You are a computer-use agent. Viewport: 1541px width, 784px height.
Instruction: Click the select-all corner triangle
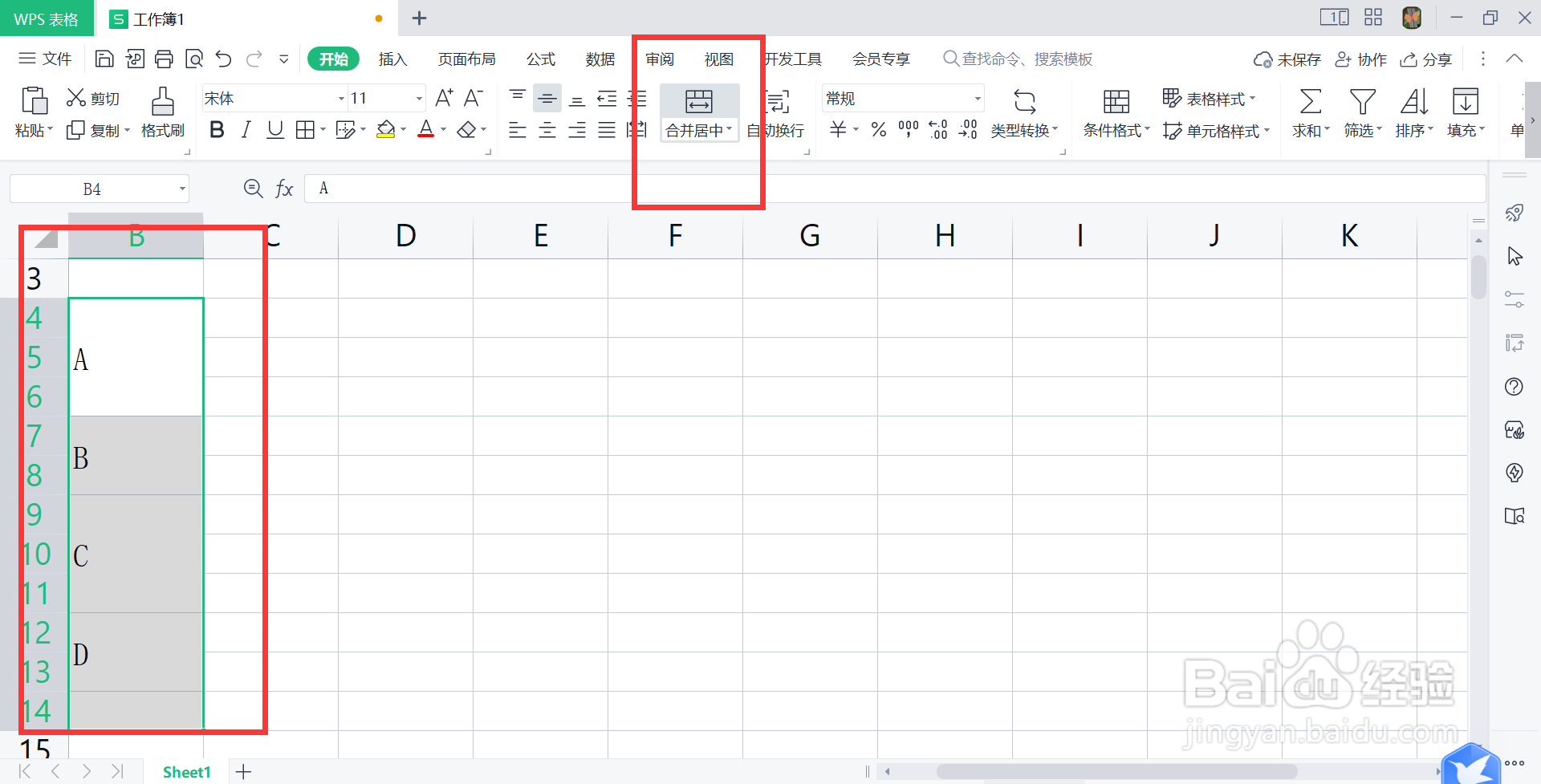(45, 238)
